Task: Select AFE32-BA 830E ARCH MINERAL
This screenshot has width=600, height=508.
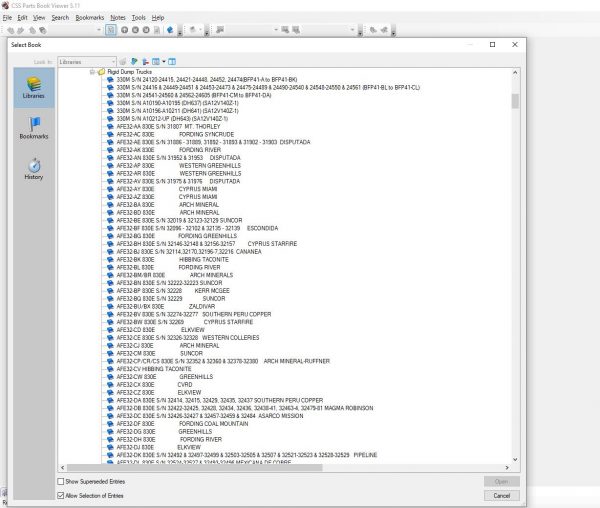Action: [168, 205]
